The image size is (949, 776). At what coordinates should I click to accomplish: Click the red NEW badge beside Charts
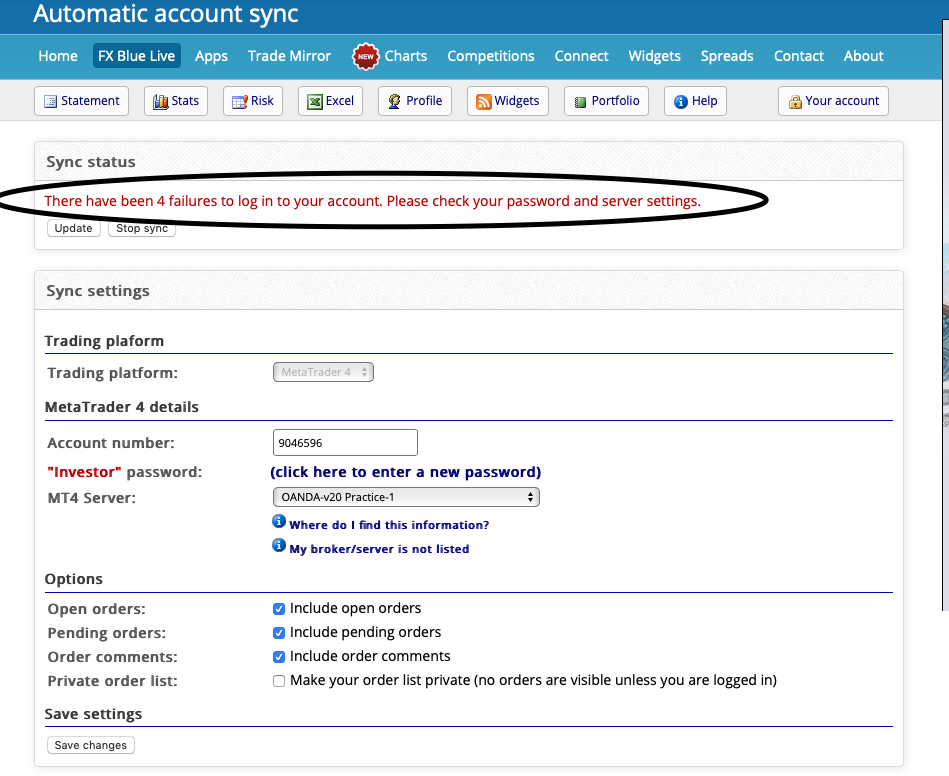pos(366,57)
